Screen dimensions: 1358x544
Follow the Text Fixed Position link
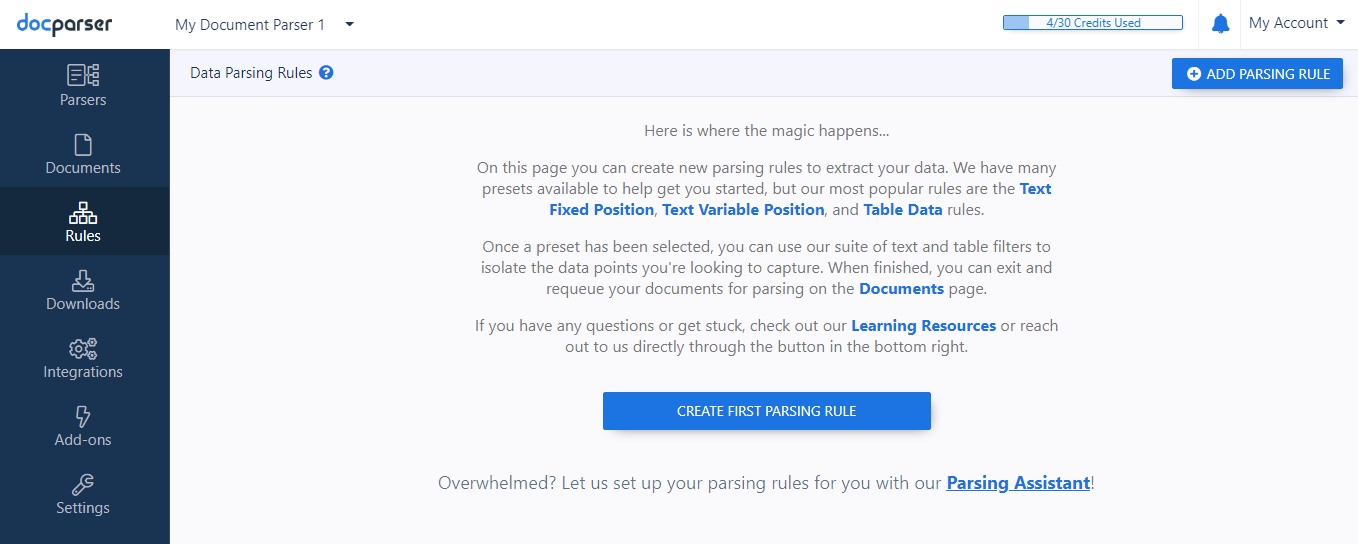tap(800, 199)
